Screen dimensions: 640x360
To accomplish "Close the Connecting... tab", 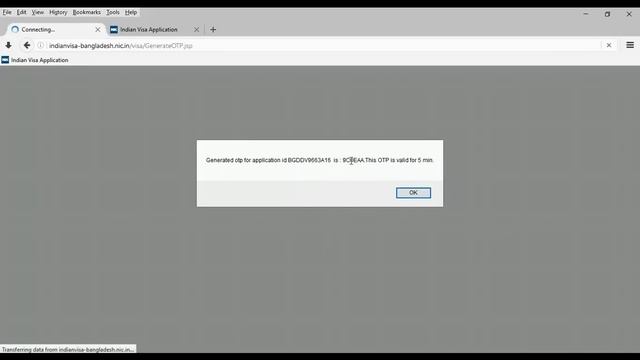I will 98,29.
